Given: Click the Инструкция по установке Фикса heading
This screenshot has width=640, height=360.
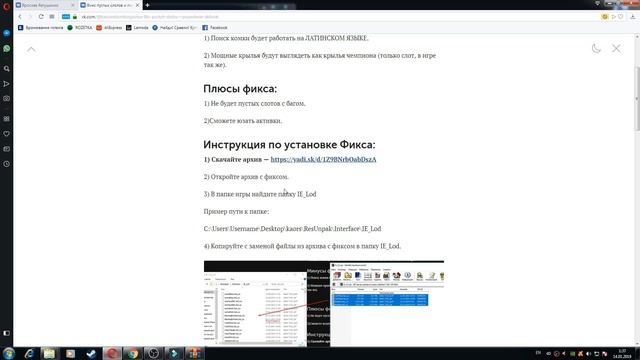Looking at the screenshot, I should point(289,144).
